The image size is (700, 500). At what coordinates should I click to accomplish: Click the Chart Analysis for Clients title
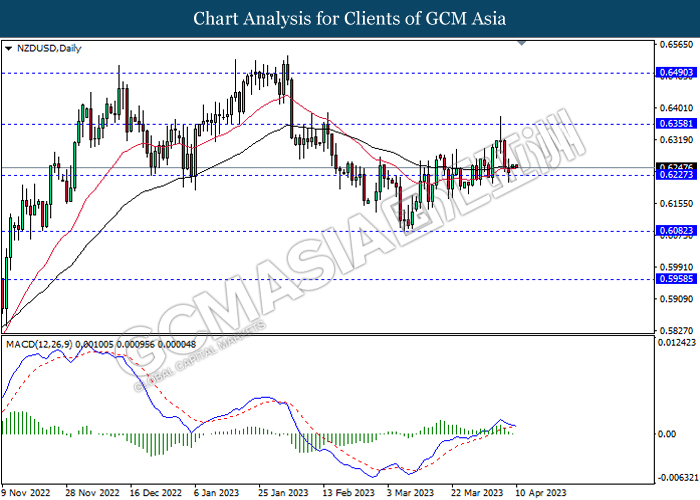350,19
